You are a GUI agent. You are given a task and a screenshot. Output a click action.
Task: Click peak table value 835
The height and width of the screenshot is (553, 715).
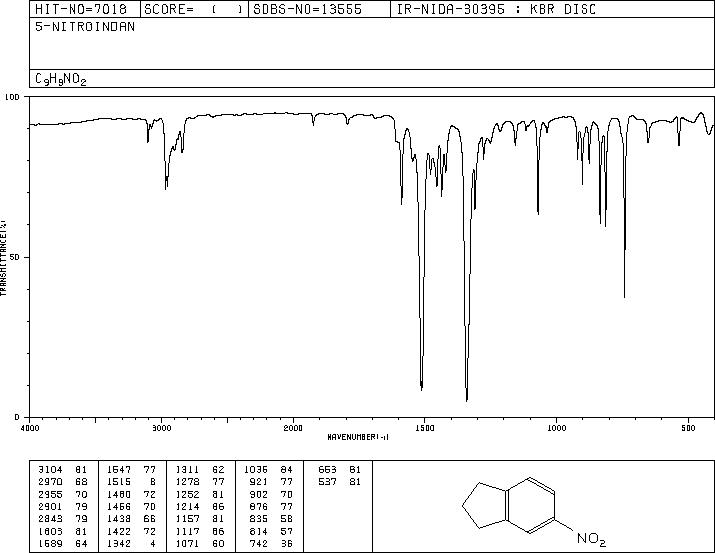259,519
